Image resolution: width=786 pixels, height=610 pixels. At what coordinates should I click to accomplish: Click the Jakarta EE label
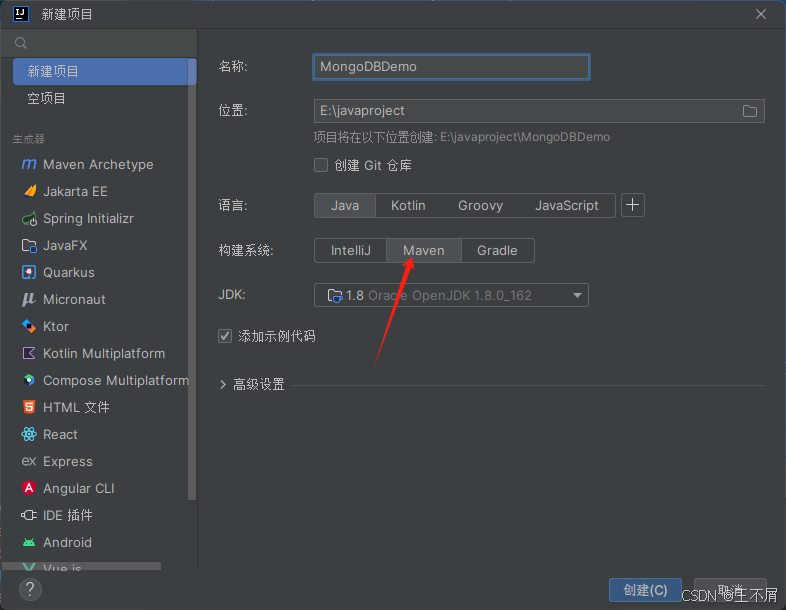coord(75,191)
